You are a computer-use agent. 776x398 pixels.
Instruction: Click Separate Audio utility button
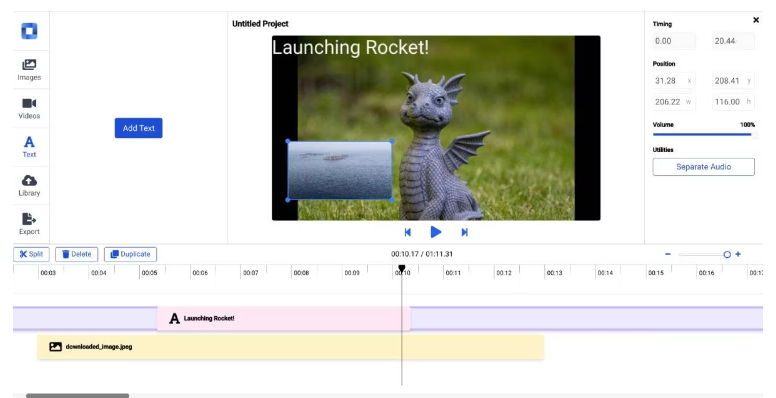coord(703,167)
